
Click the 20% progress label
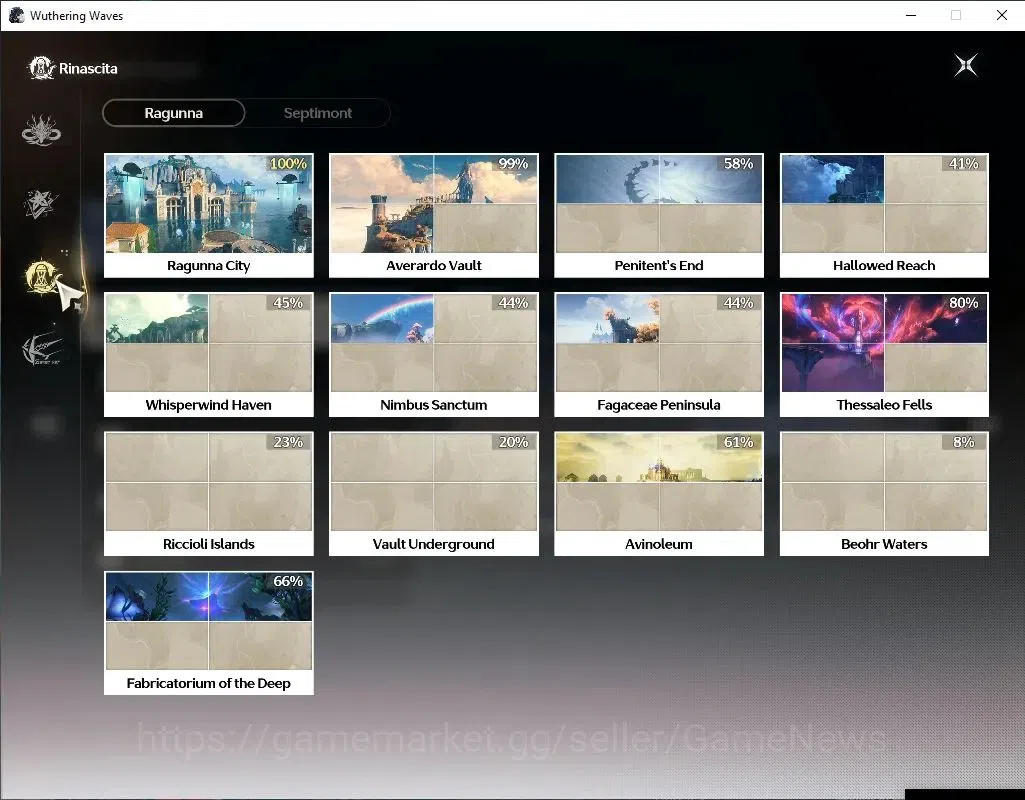[513, 442]
